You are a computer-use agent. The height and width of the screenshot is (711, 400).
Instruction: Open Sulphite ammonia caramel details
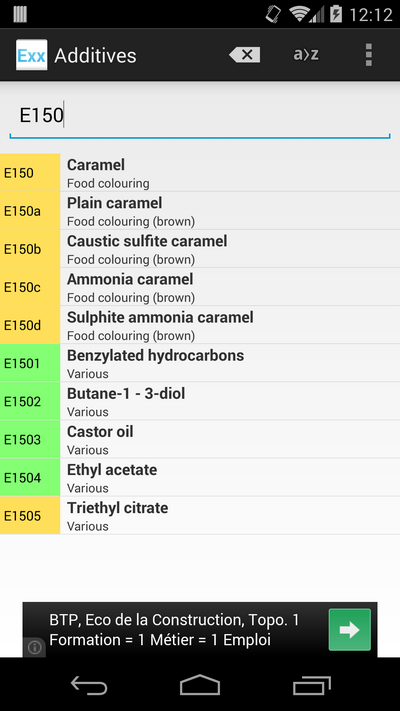[200, 325]
